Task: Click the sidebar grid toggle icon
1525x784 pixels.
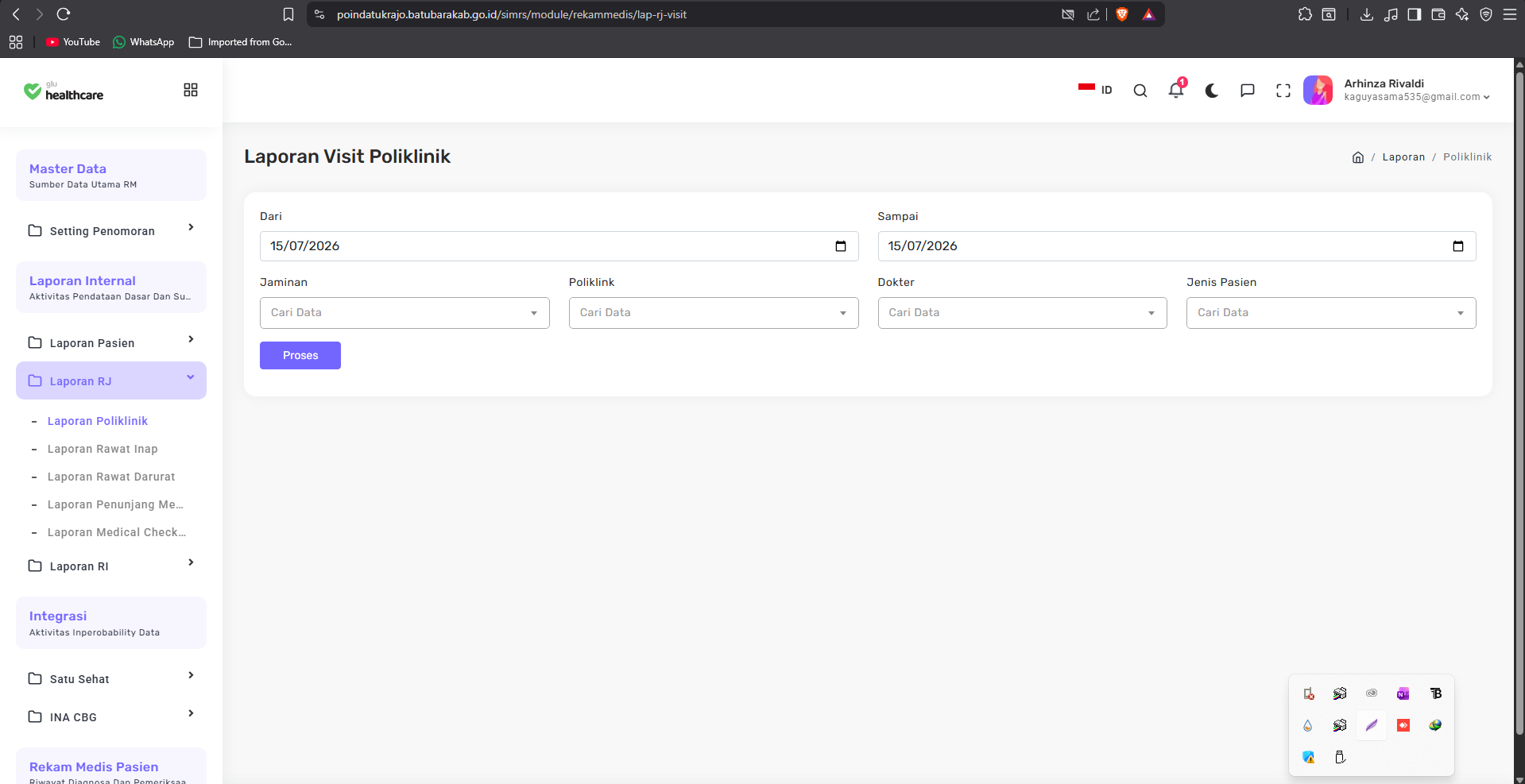Action: tap(191, 90)
